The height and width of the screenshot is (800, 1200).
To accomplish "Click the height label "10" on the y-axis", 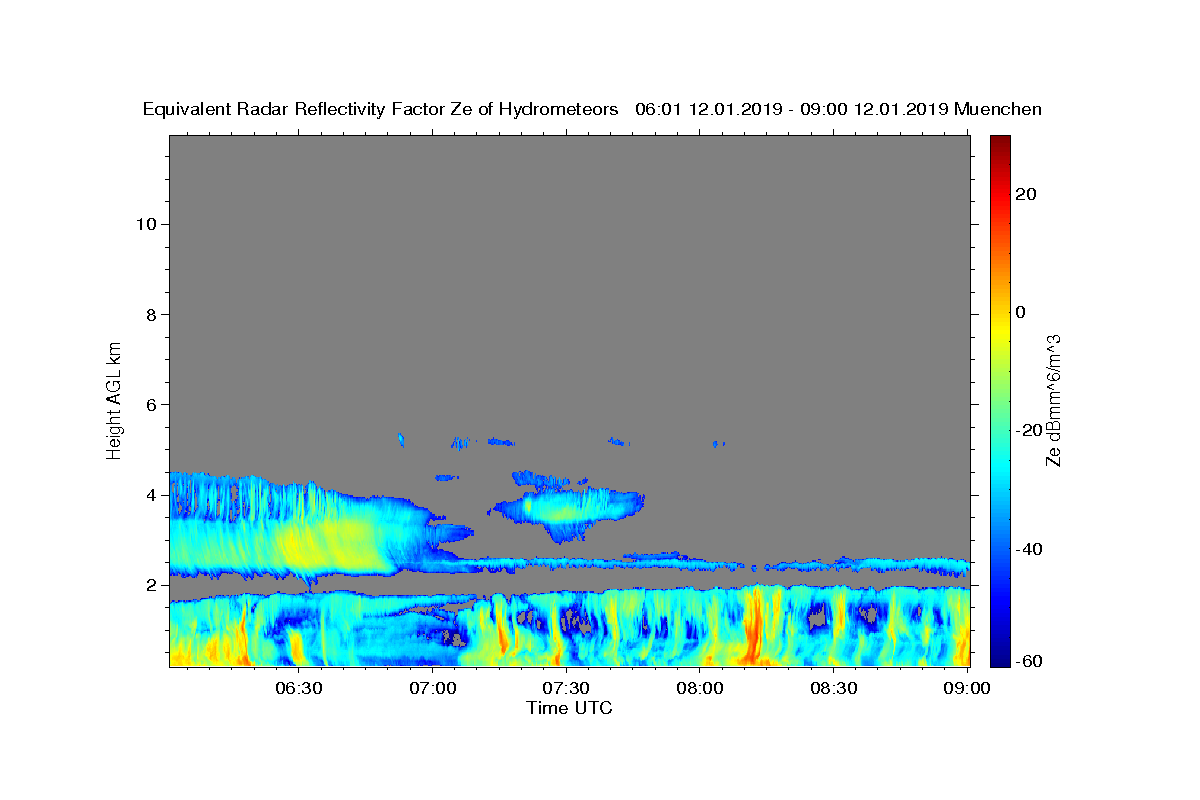I will pyautogui.click(x=145, y=224).
